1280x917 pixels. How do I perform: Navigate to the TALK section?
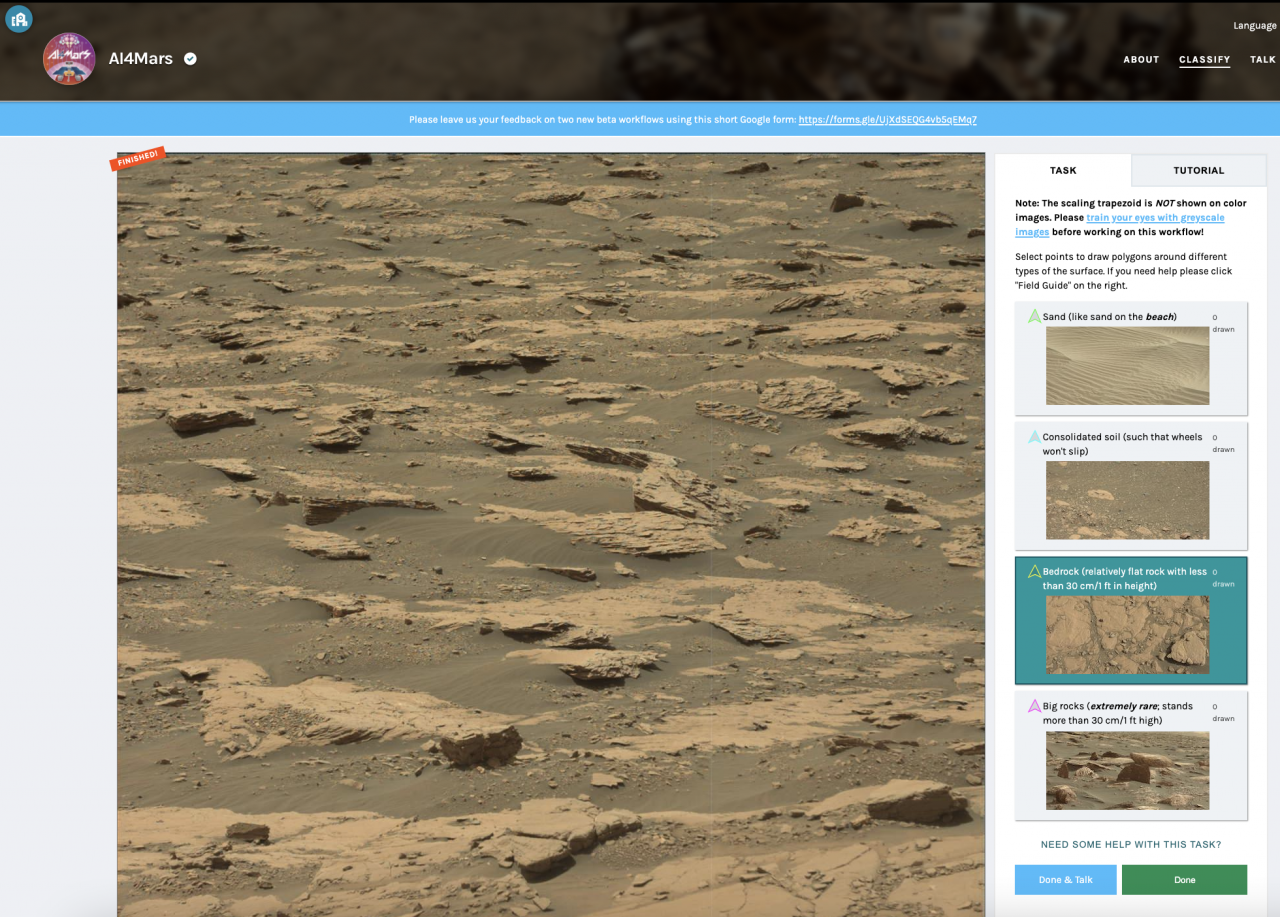[1263, 60]
